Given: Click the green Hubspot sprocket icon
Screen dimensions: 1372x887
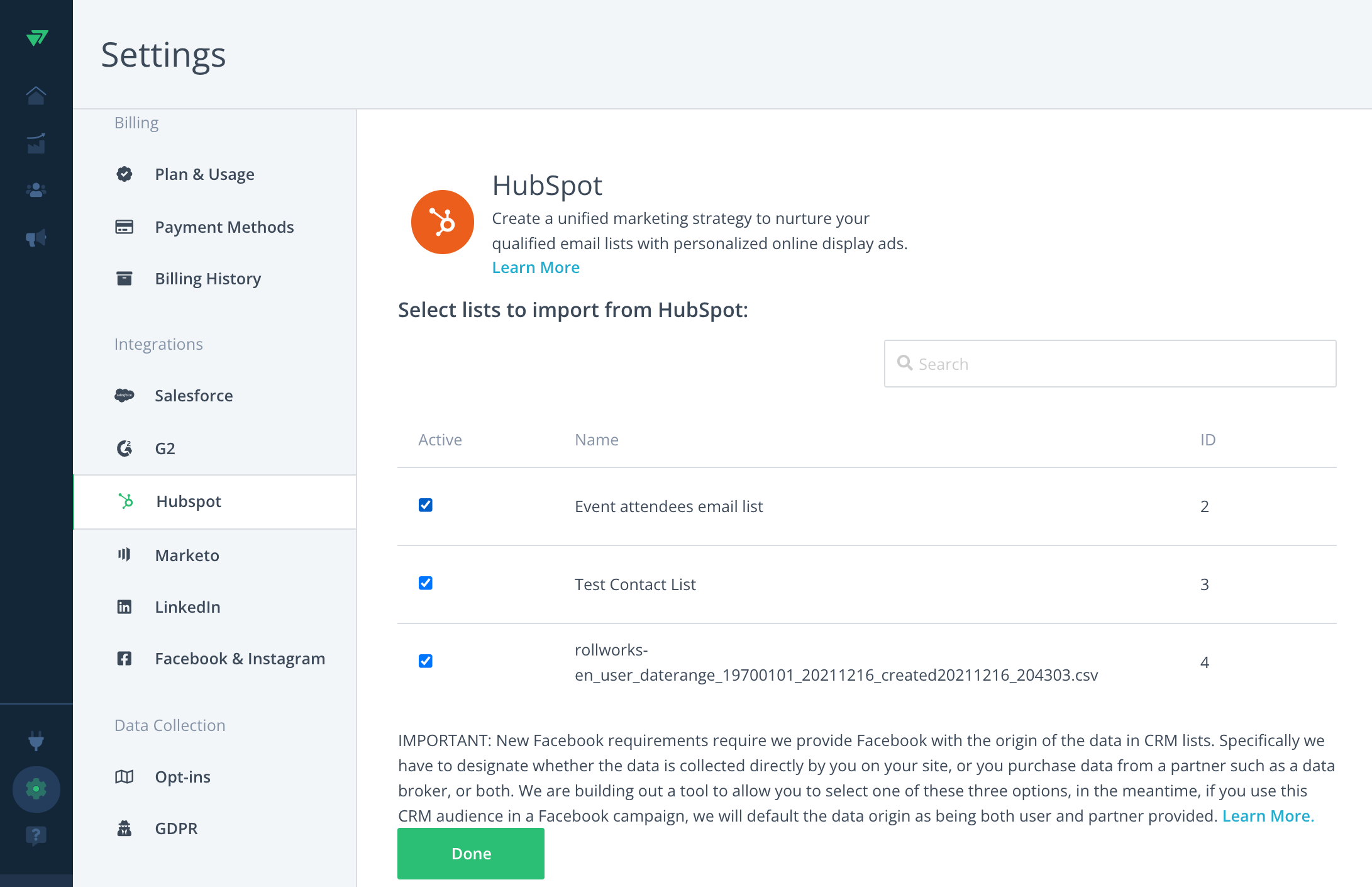Looking at the screenshot, I should click(126, 501).
